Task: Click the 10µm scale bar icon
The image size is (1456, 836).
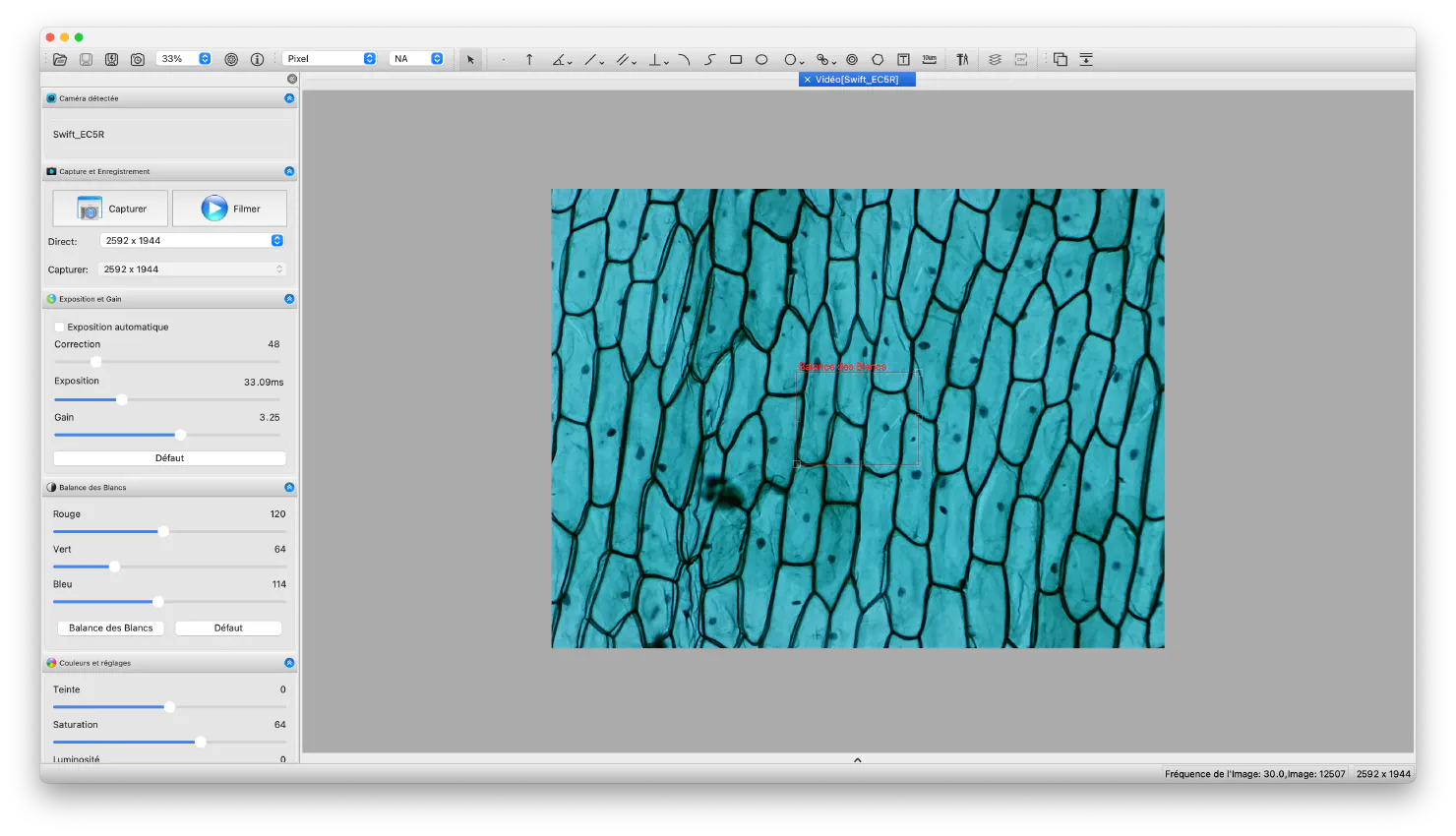Action: coord(929,59)
